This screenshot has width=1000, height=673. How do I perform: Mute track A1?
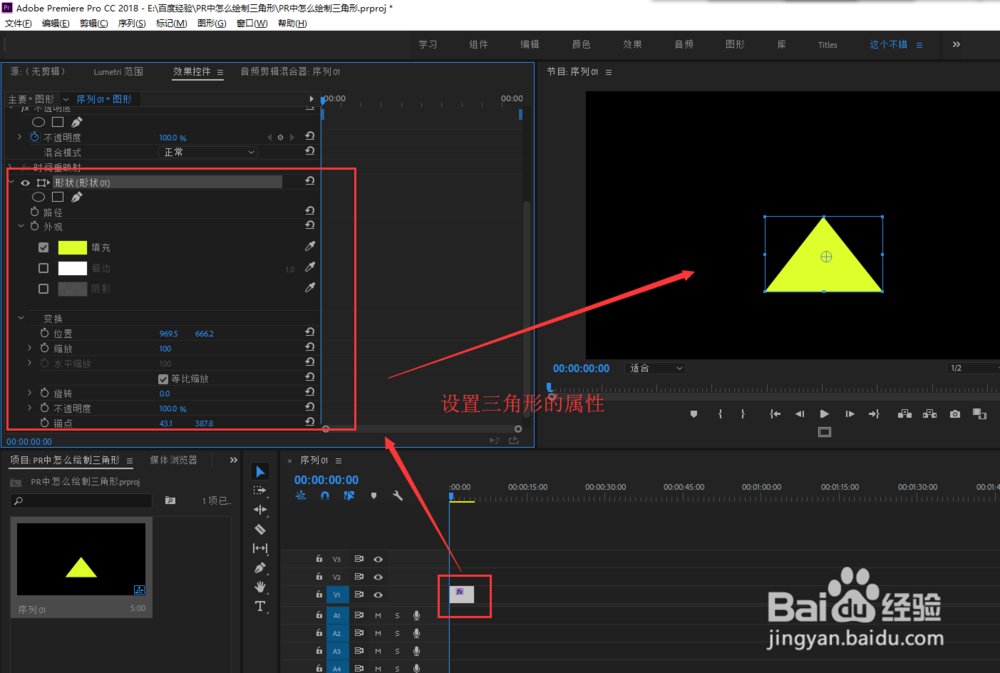(x=378, y=616)
